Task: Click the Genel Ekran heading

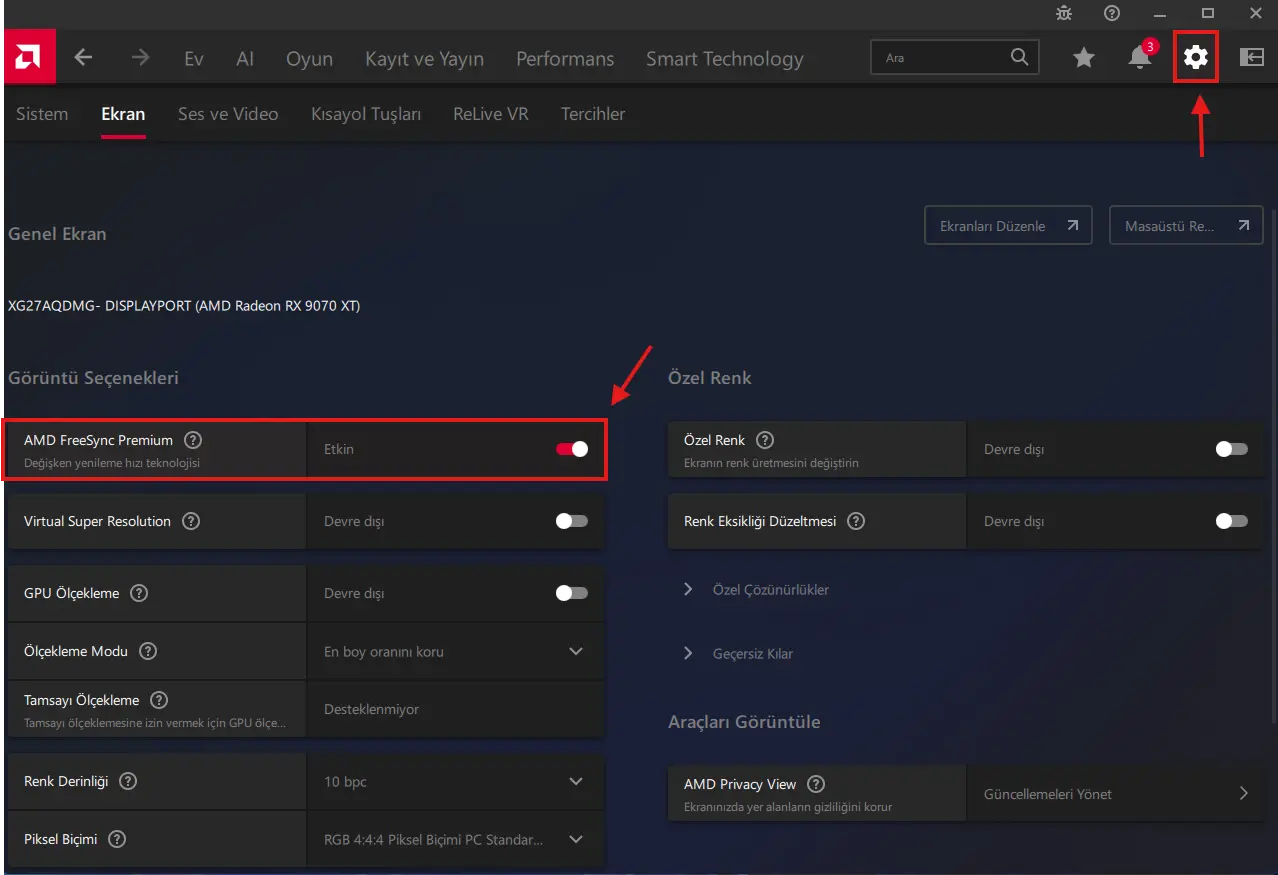Action: pos(57,234)
